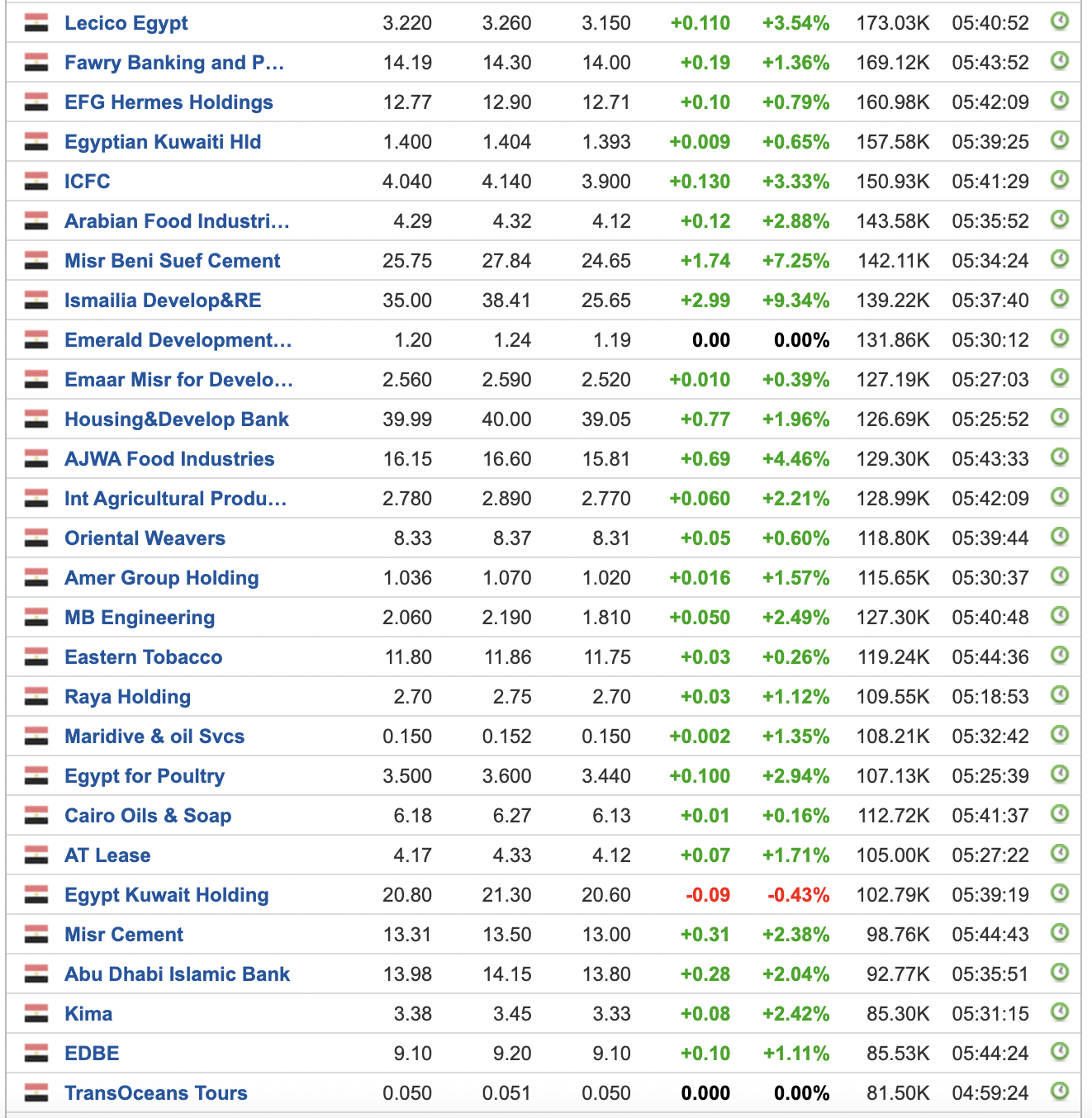This screenshot has width=1092, height=1118.
Task: Click the clock icon in MB Engineering row
Action: click(1060, 615)
